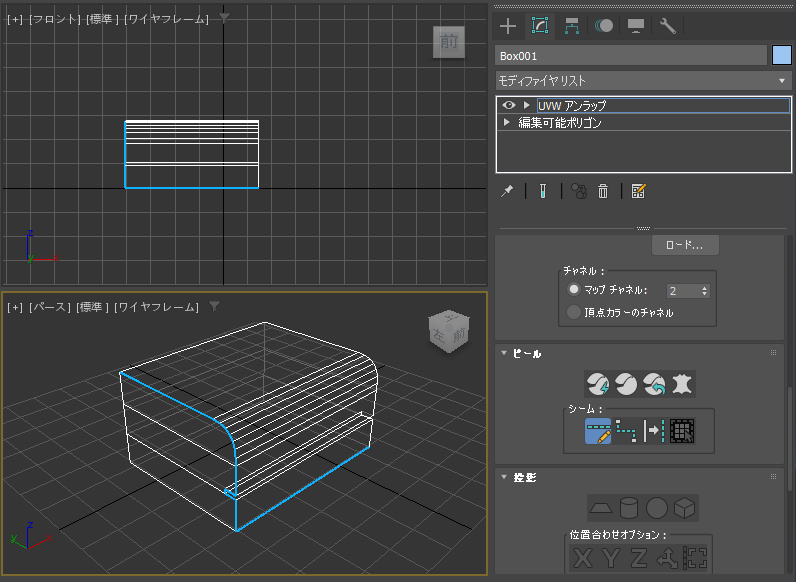Expand the 編集可能ポリゴン stack entry
Screen dimensions: 796x582
click(506, 122)
